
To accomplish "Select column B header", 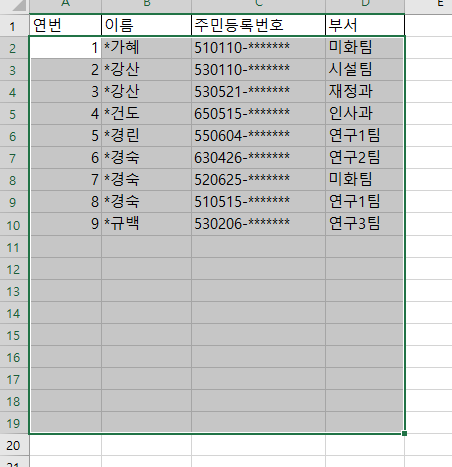I will [147, 6].
